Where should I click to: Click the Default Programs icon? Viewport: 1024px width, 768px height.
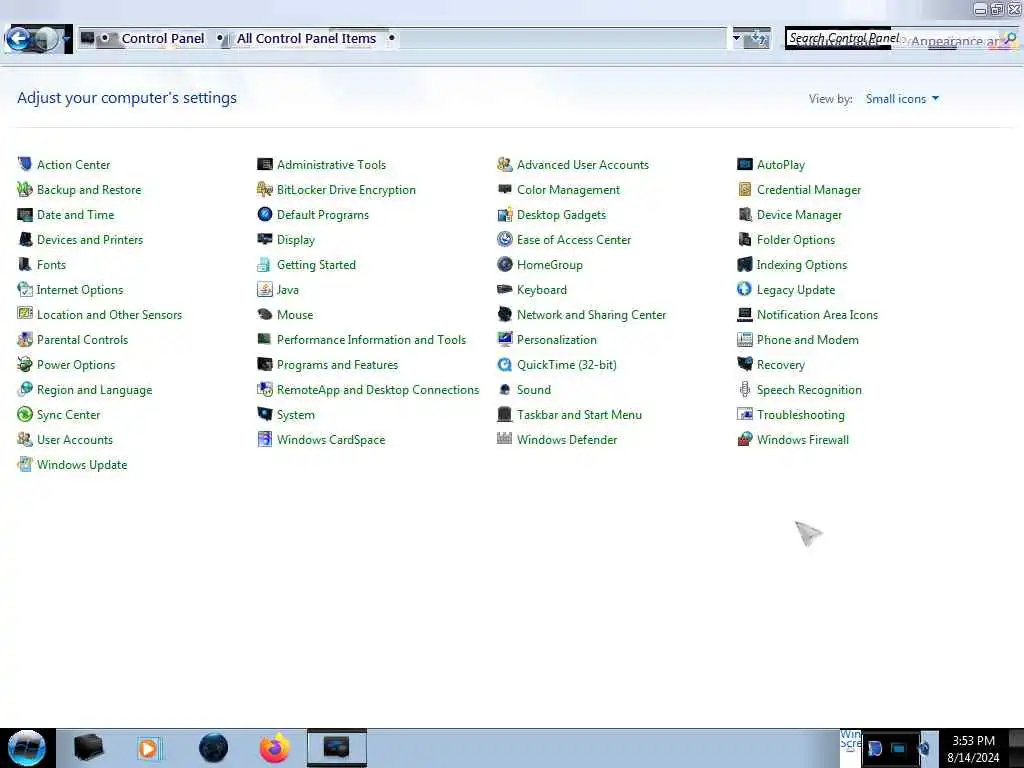coord(264,215)
